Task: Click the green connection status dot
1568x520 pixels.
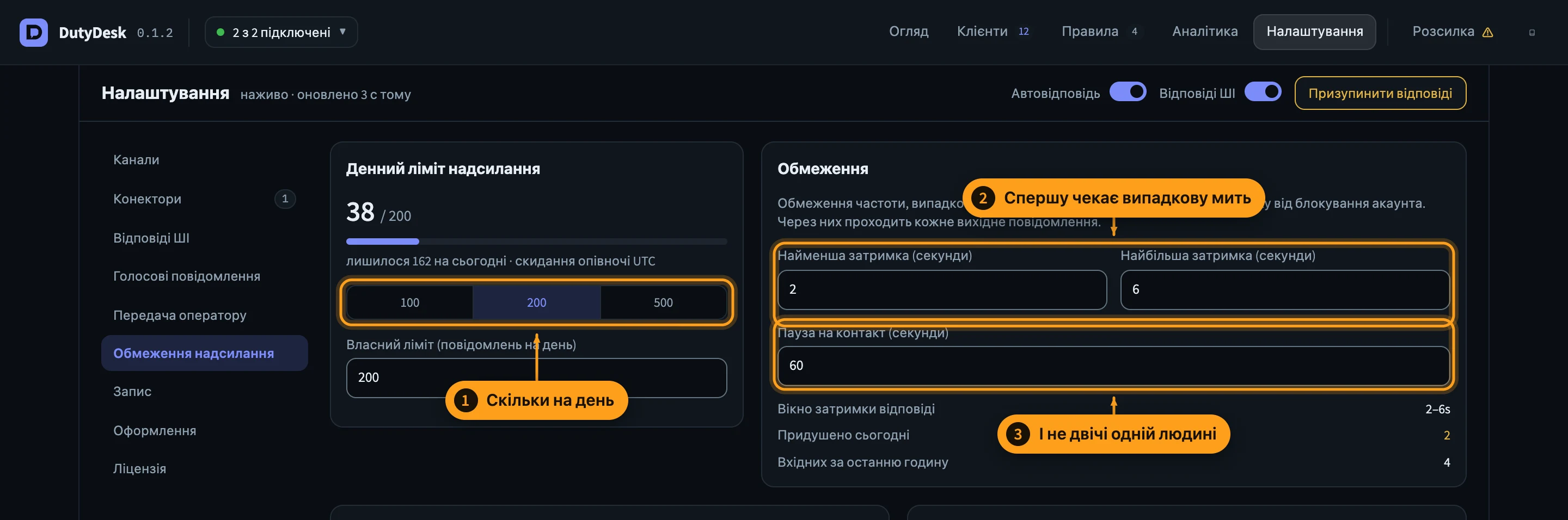Action: (220, 32)
